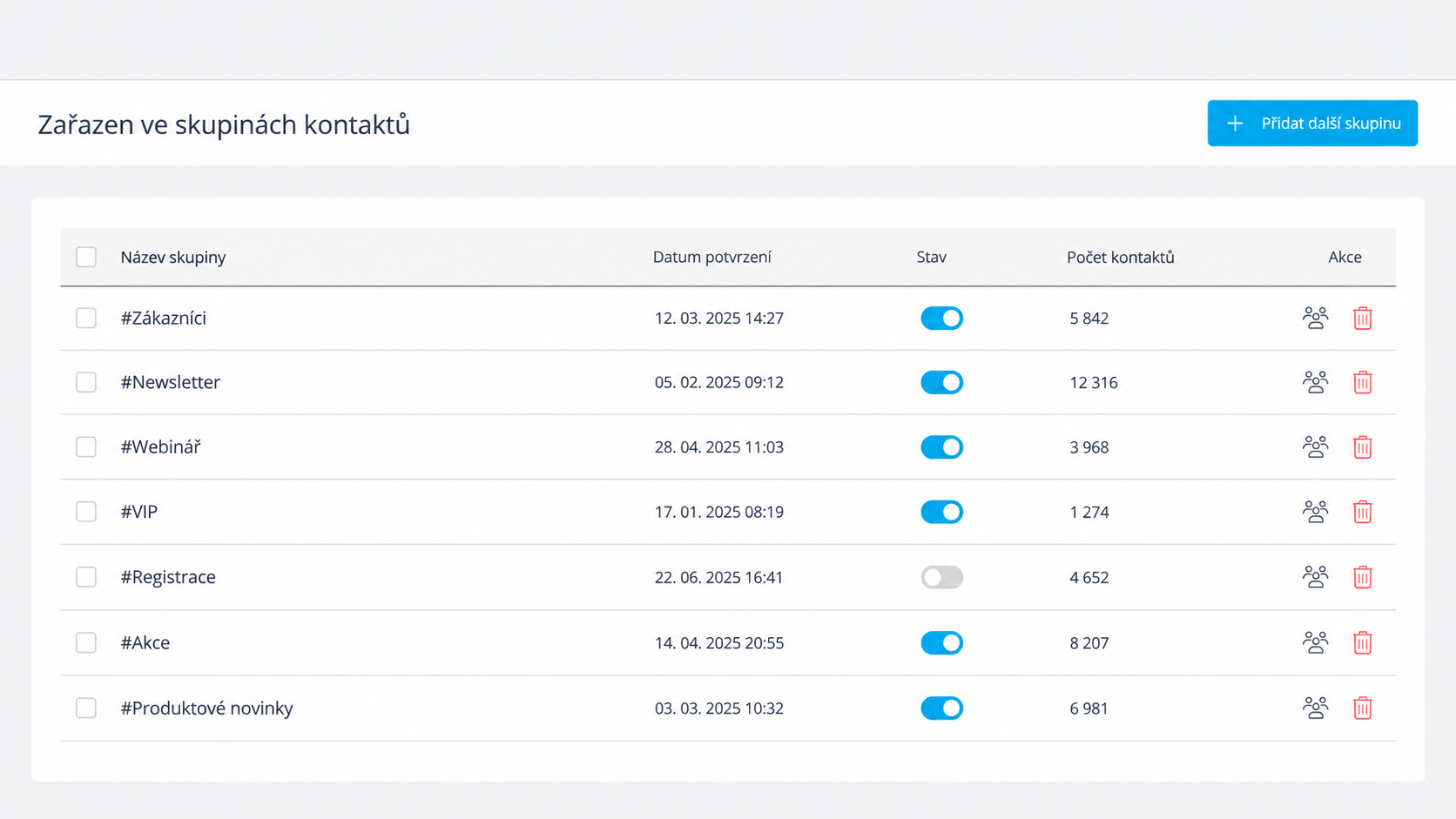Tick the #Newsletter row checkbox

[86, 382]
